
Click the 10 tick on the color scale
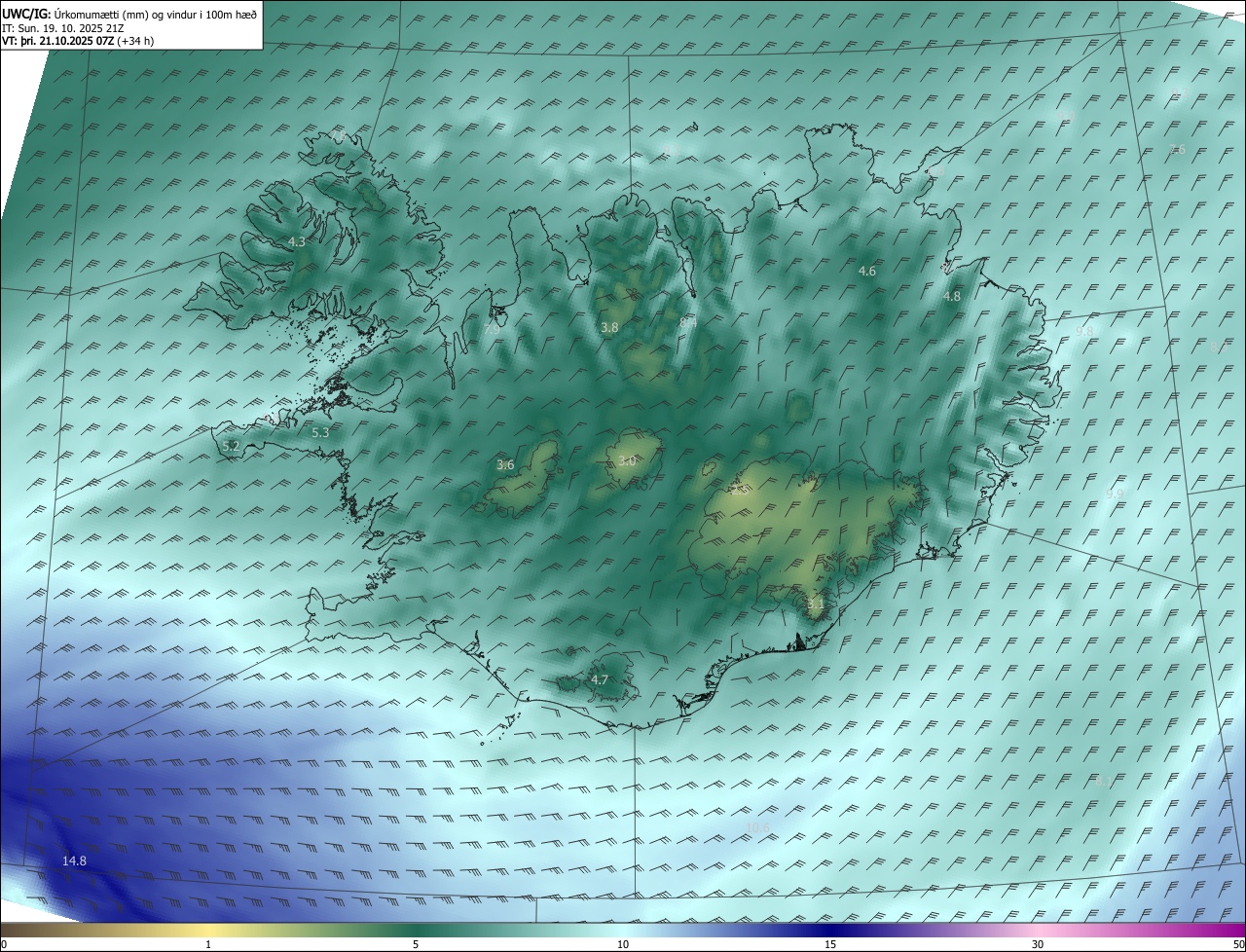[x=623, y=944]
